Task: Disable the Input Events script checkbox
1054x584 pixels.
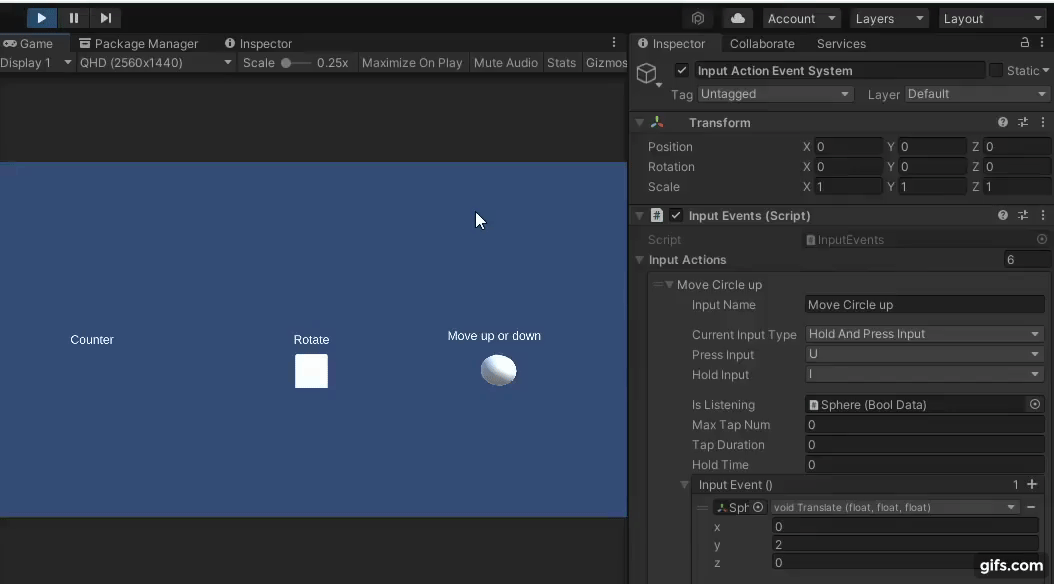Action: [676, 215]
